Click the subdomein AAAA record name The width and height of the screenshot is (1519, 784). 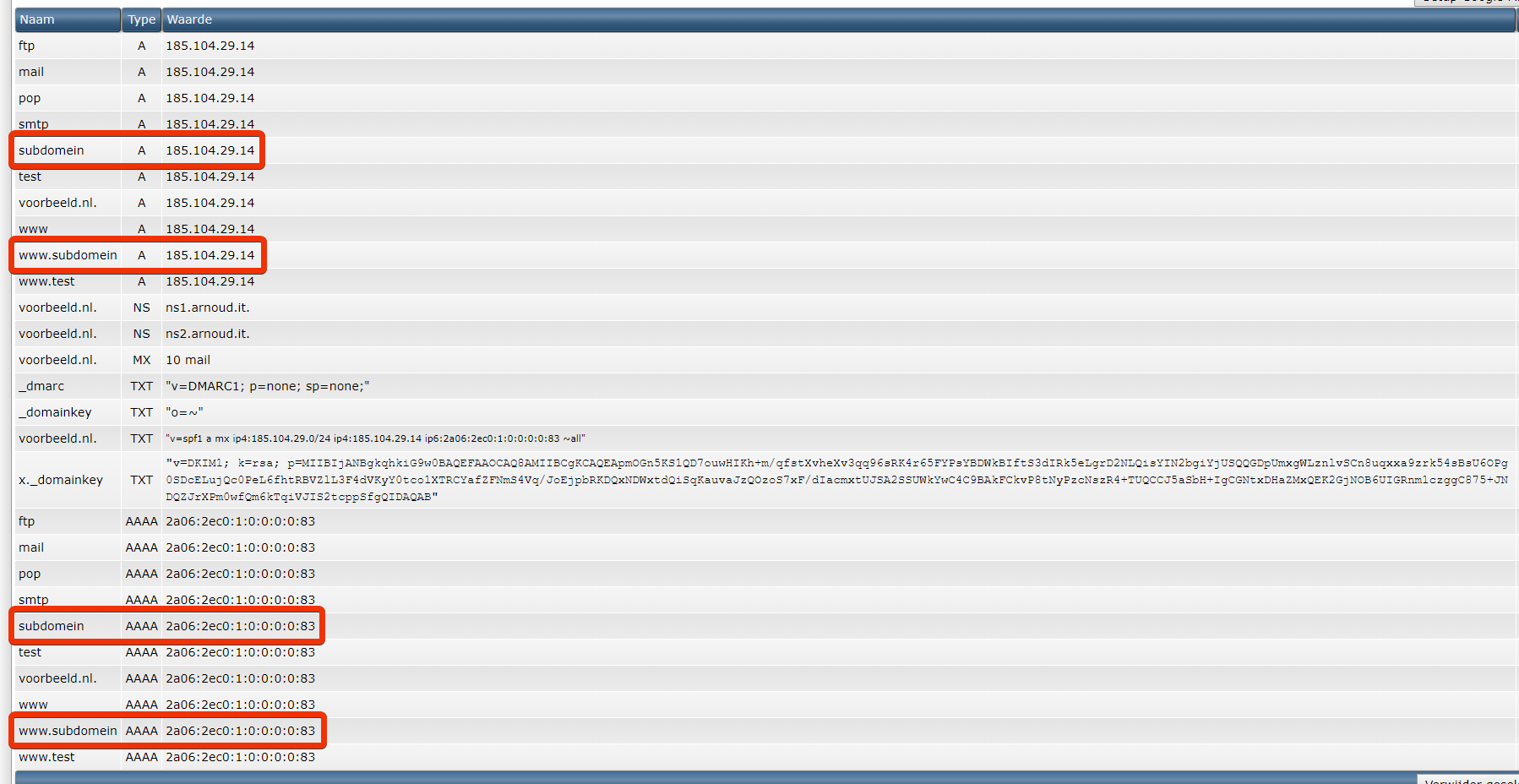52,626
